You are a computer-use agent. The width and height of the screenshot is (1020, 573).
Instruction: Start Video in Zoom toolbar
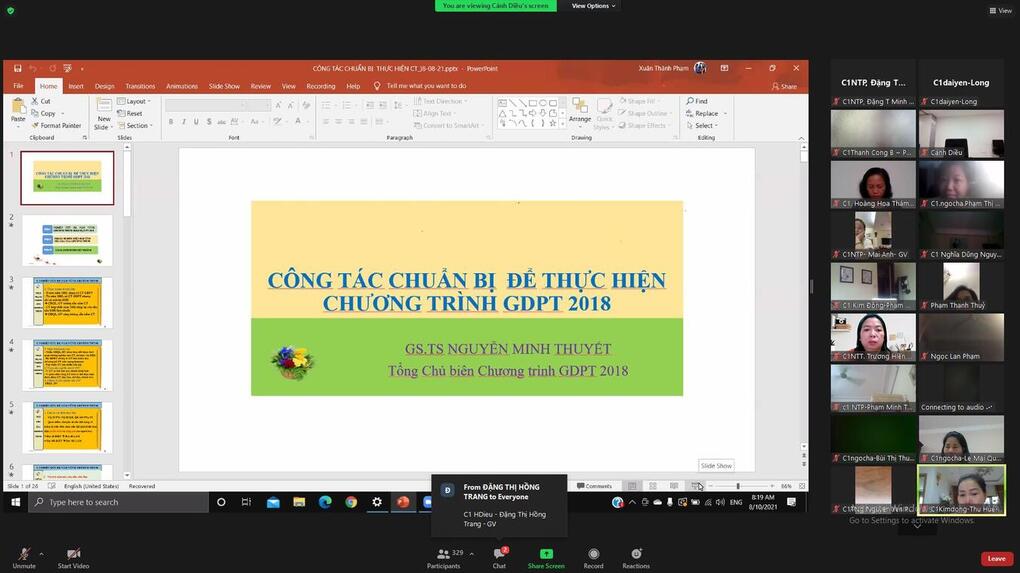coord(74,557)
